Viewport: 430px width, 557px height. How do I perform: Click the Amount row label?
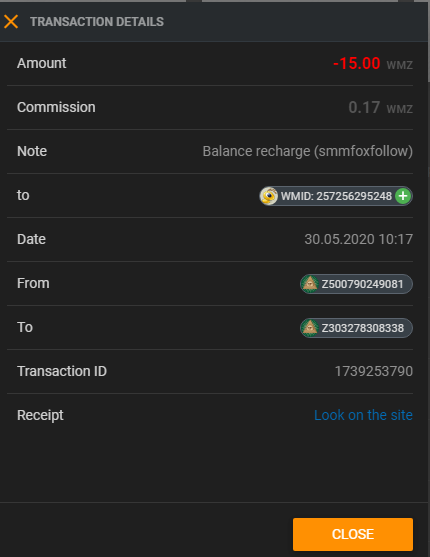pyautogui.click(x=42, y=63)
